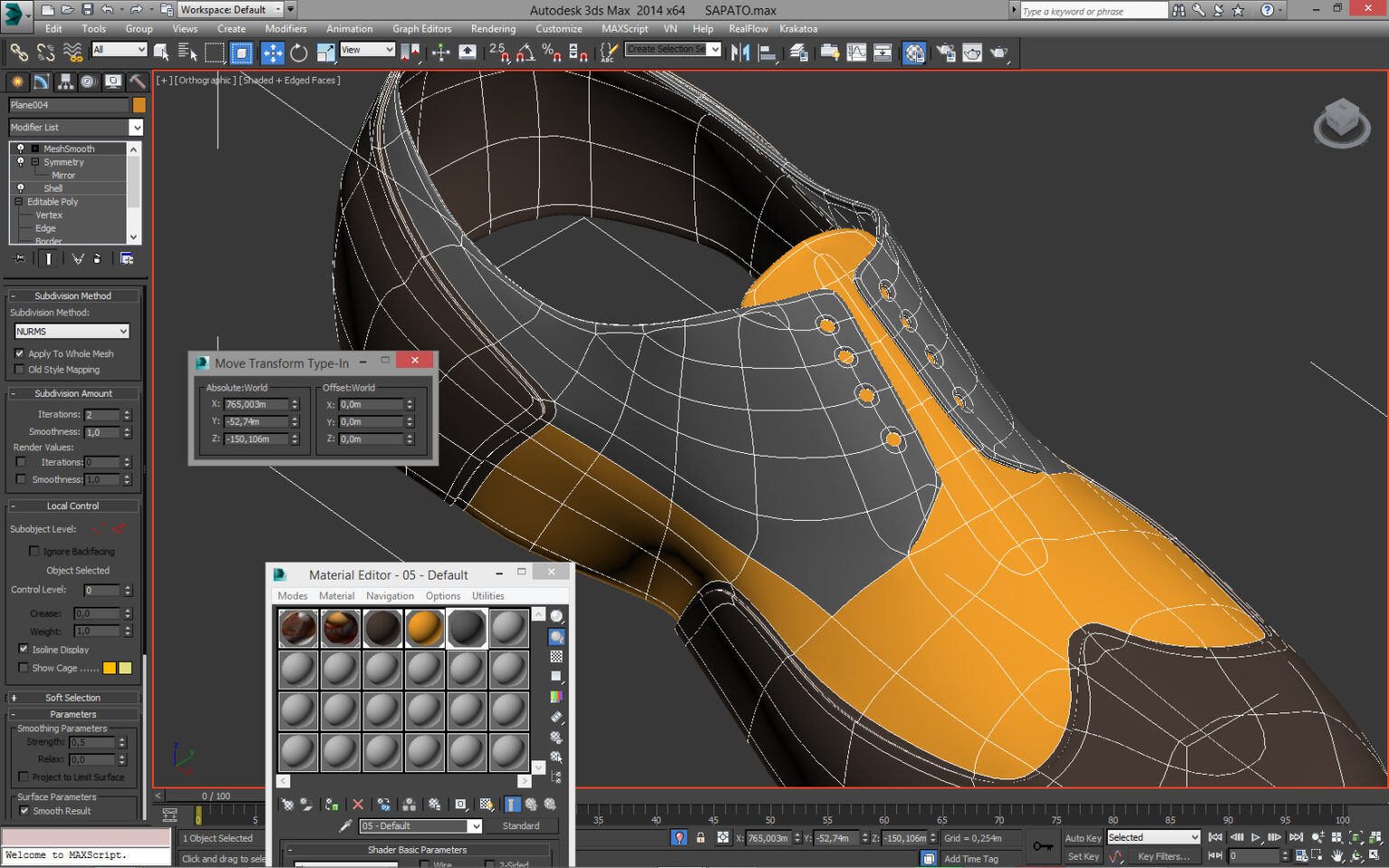Toggle the Percent Snap icon
The image size is (1389, 868).
552,52
